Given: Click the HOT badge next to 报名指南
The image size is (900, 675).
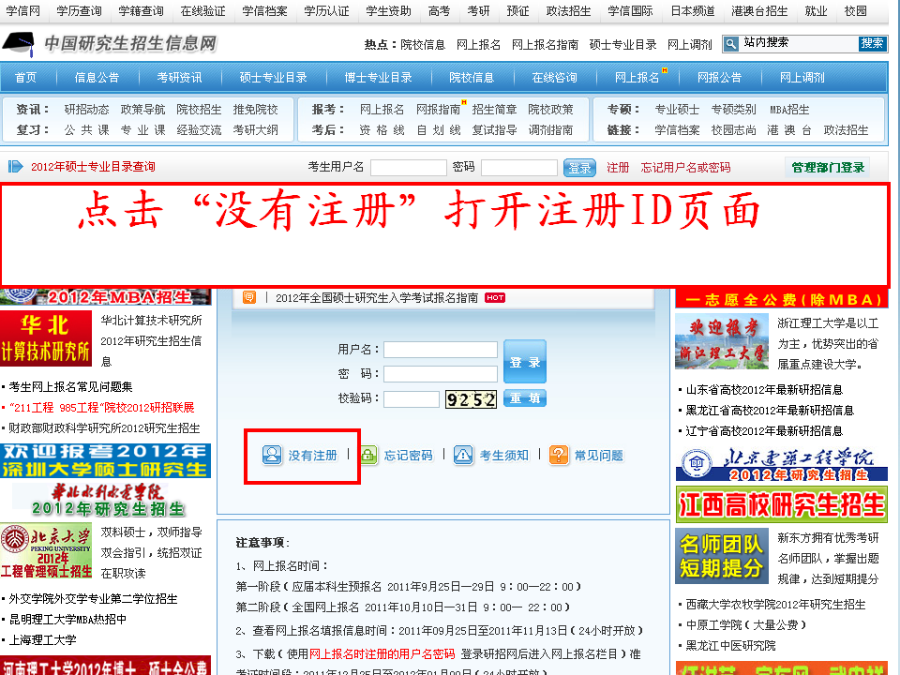Looking at the screenshot, I should click(x=495, y=297).
